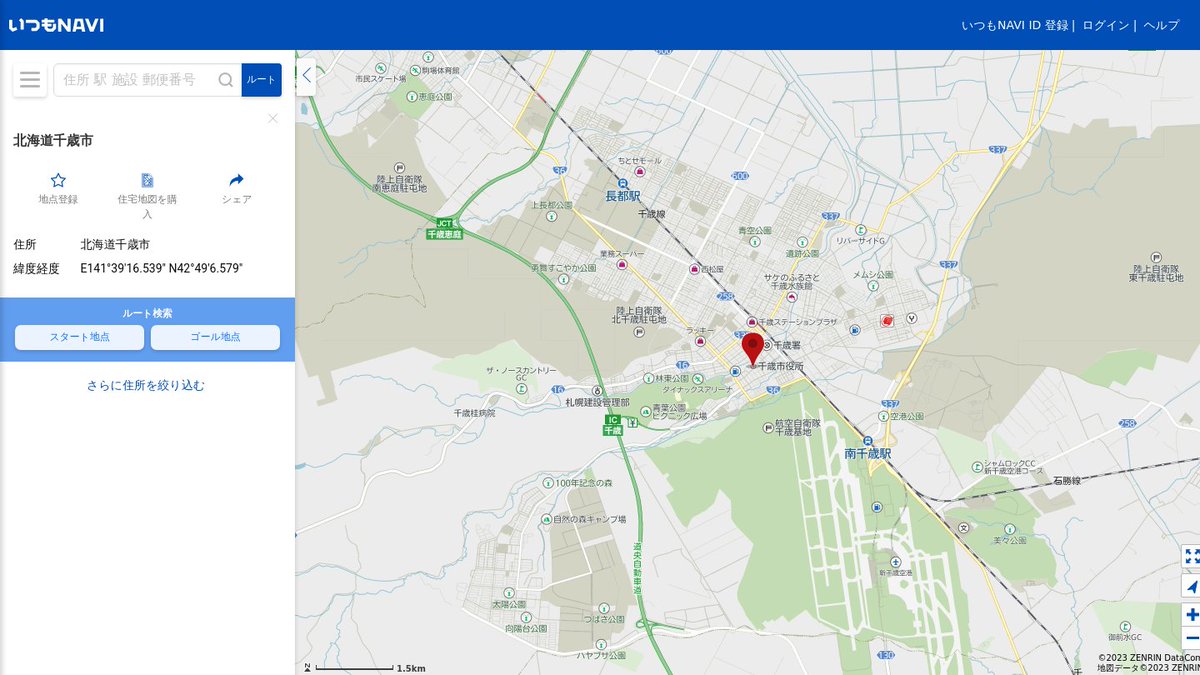The height and width of the screenshot is (675, 1200).
Task: Click the 自然の森キャンプ場 map label
Action: click(x=589, y=519)
